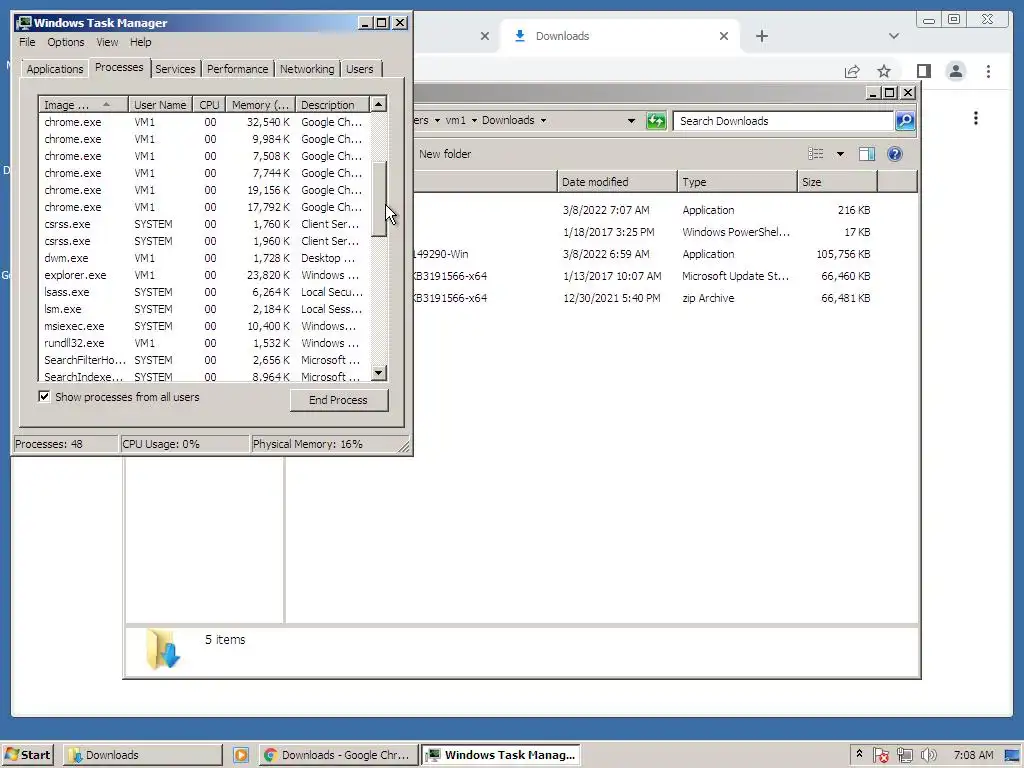Switch to the Services tab
Image resolution: width=1024 pixels, height=768 pixels.
tap(175, 69)
